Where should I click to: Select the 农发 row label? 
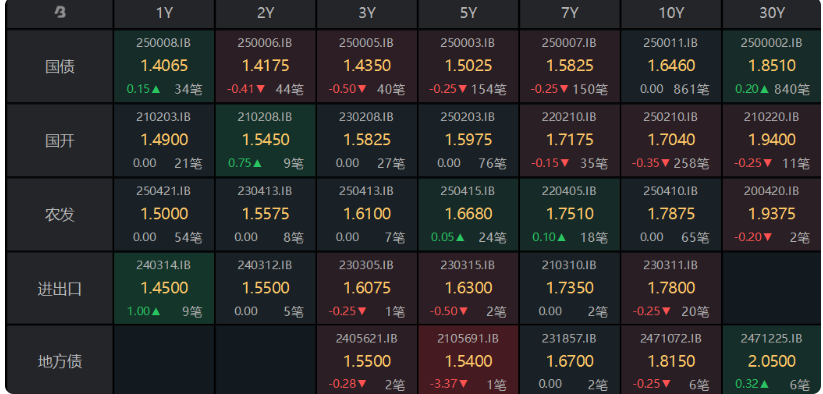coord(60,215)
